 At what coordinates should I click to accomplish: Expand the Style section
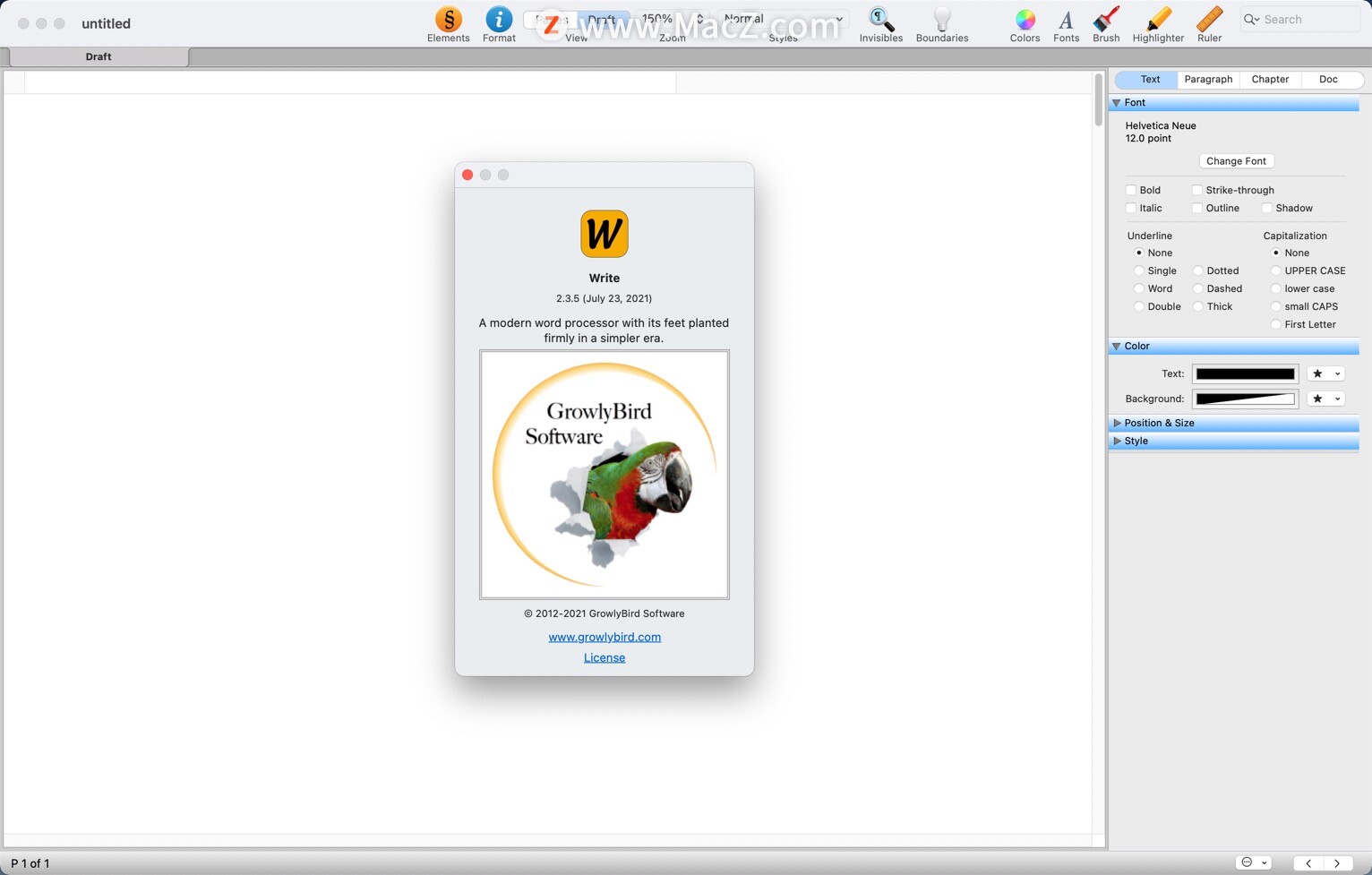pyautogui.click(x=1117, y=441)
